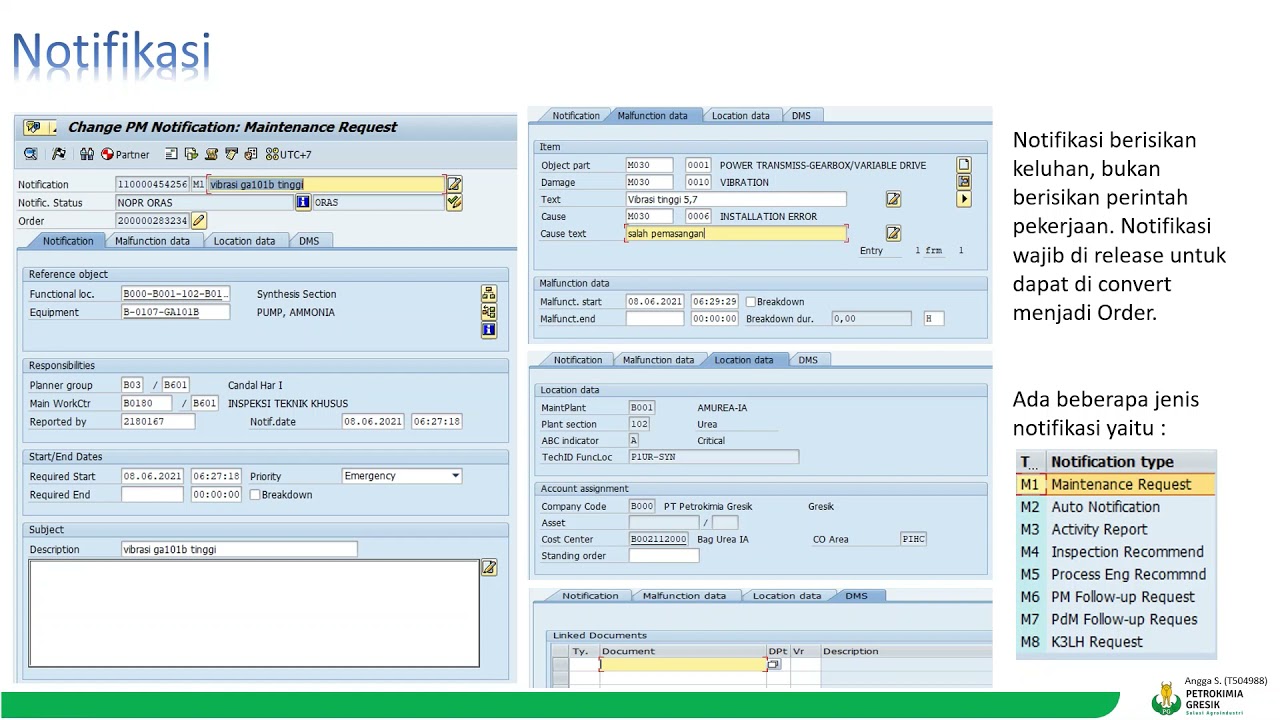The height and width of the screenshot is (720, 1280).
Task: Click the Cost Center field B002112000
Action: click(658, 539)
